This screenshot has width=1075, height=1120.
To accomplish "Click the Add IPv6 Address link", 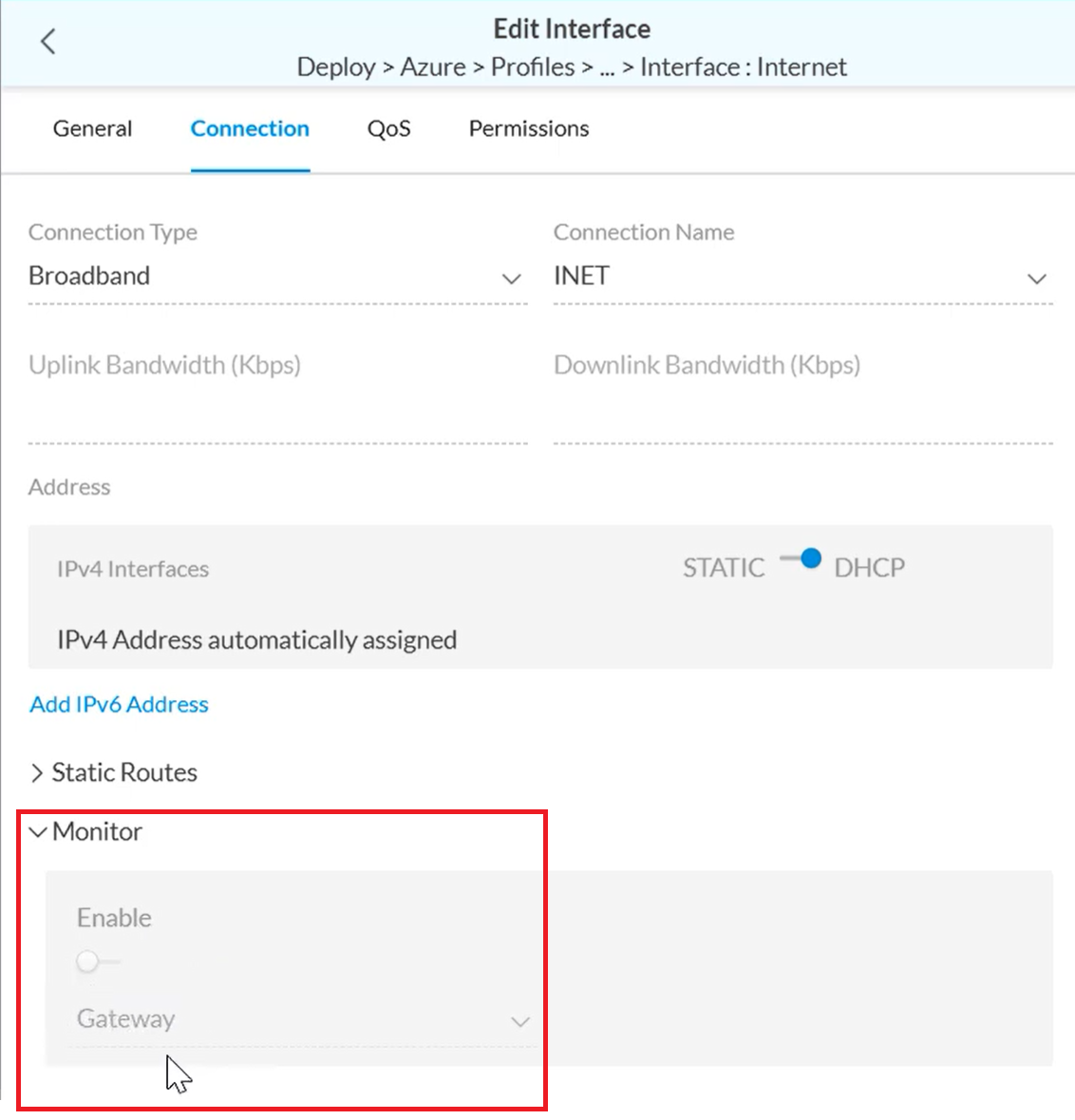I will (x=119, y=705).
